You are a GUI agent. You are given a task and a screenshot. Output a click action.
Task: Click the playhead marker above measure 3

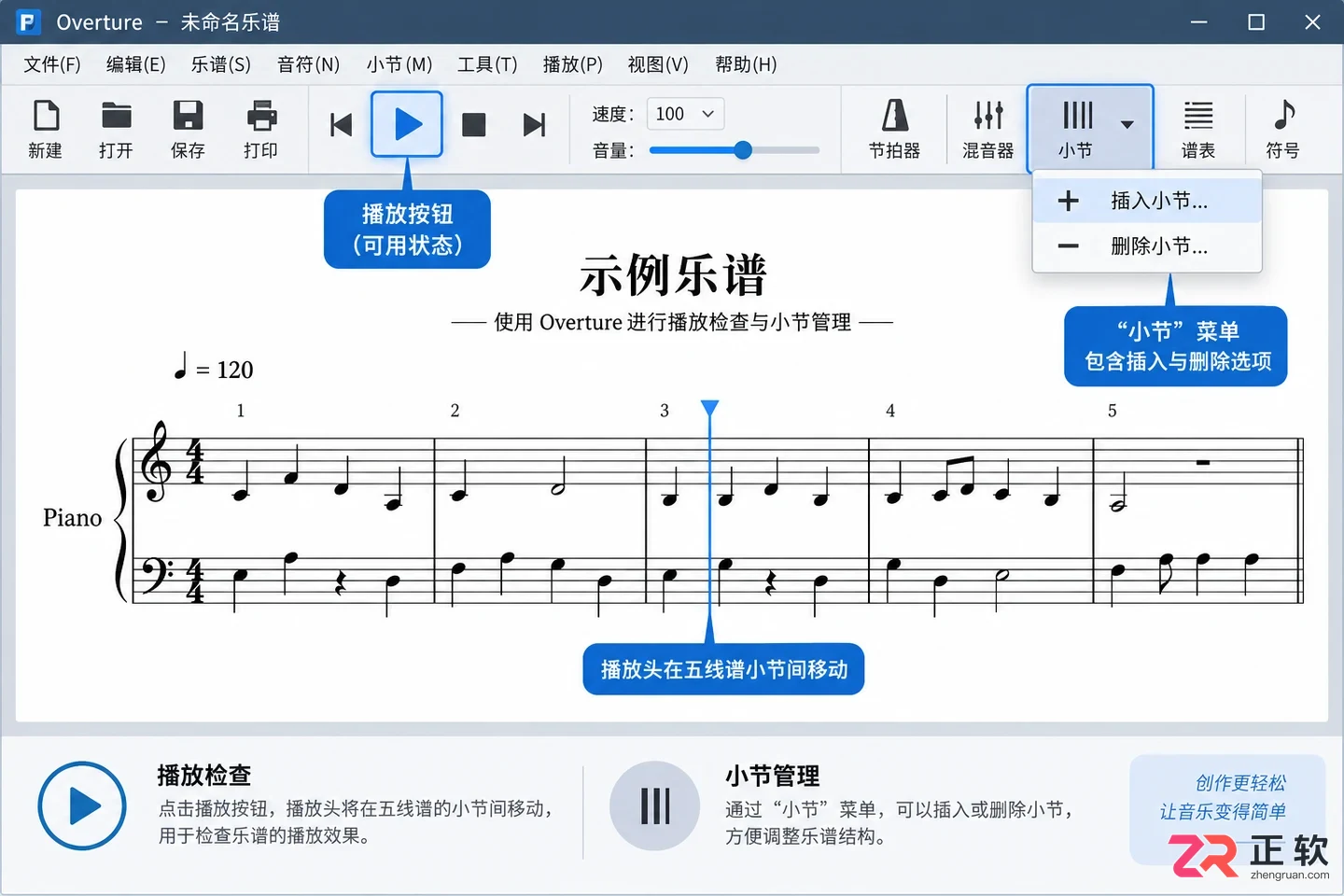pyautogui.click(x=710, y=408)
